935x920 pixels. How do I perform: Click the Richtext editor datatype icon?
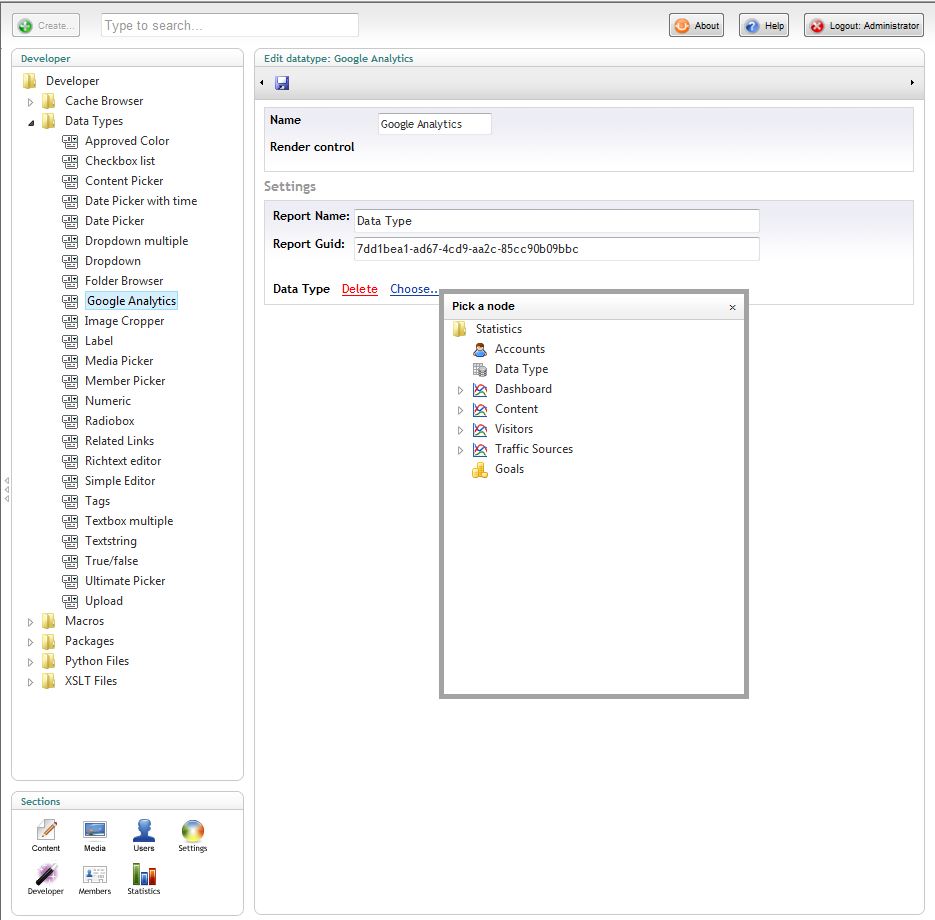70,461
